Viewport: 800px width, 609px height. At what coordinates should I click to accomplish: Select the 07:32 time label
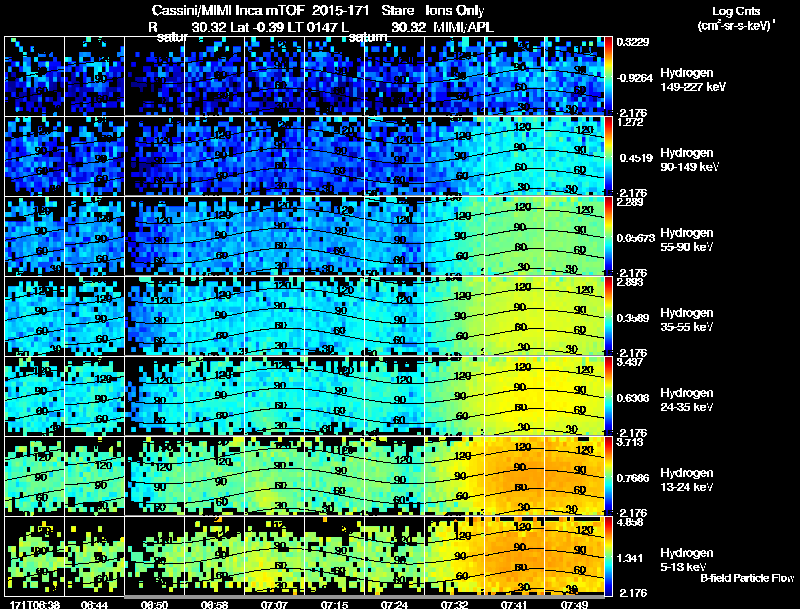pos(454,604)
